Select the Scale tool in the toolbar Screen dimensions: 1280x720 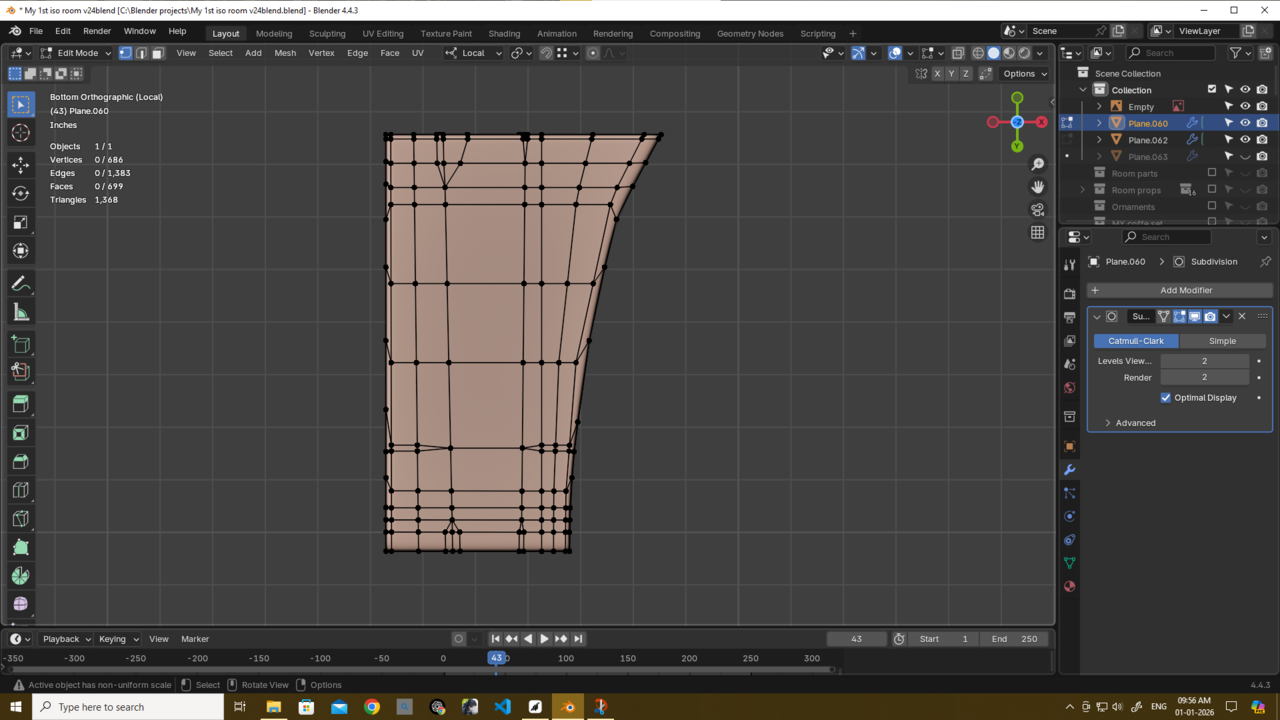[x=20, y=222]
